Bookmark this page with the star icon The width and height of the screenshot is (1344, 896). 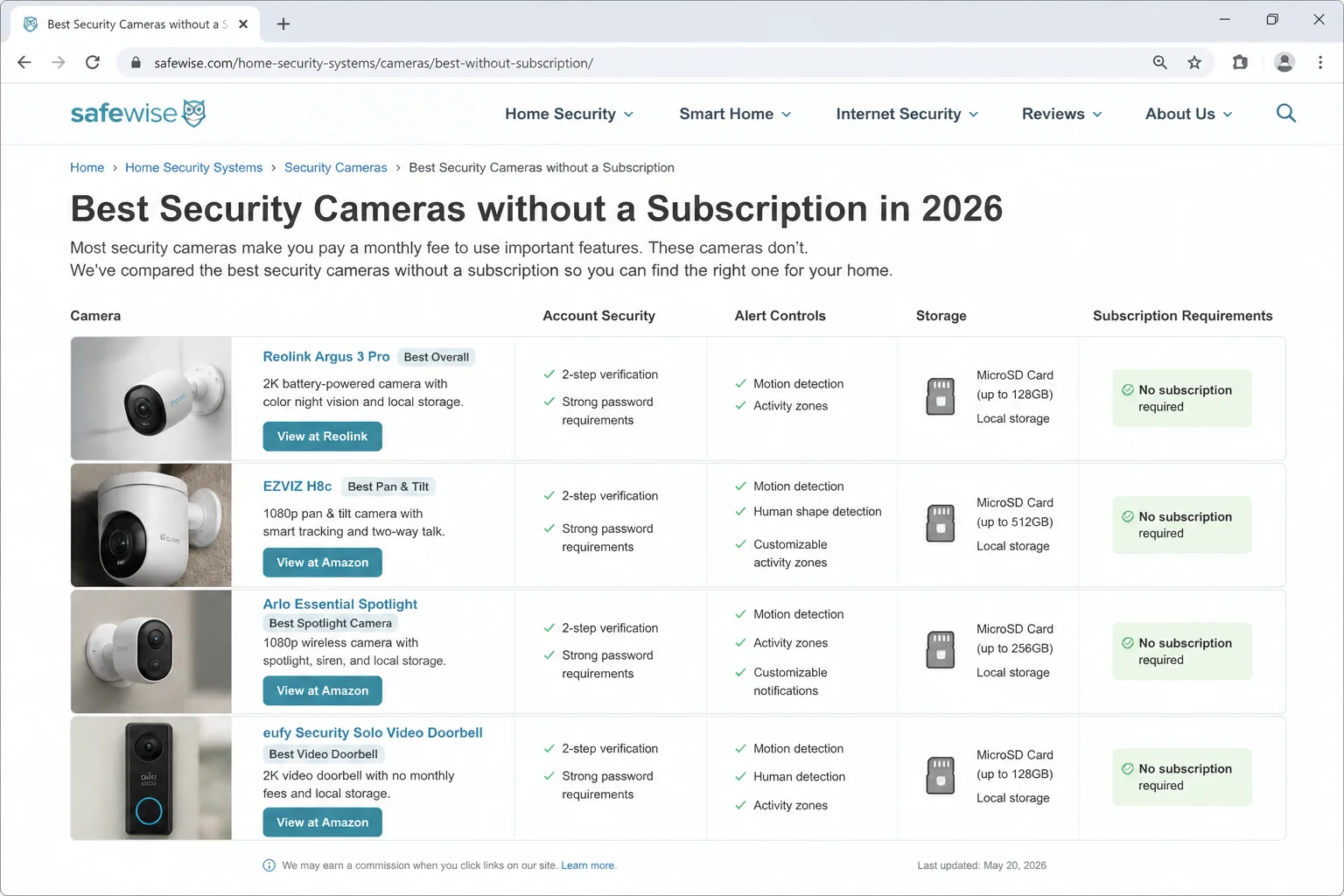pyautogui.click(x=1194, y=63)
